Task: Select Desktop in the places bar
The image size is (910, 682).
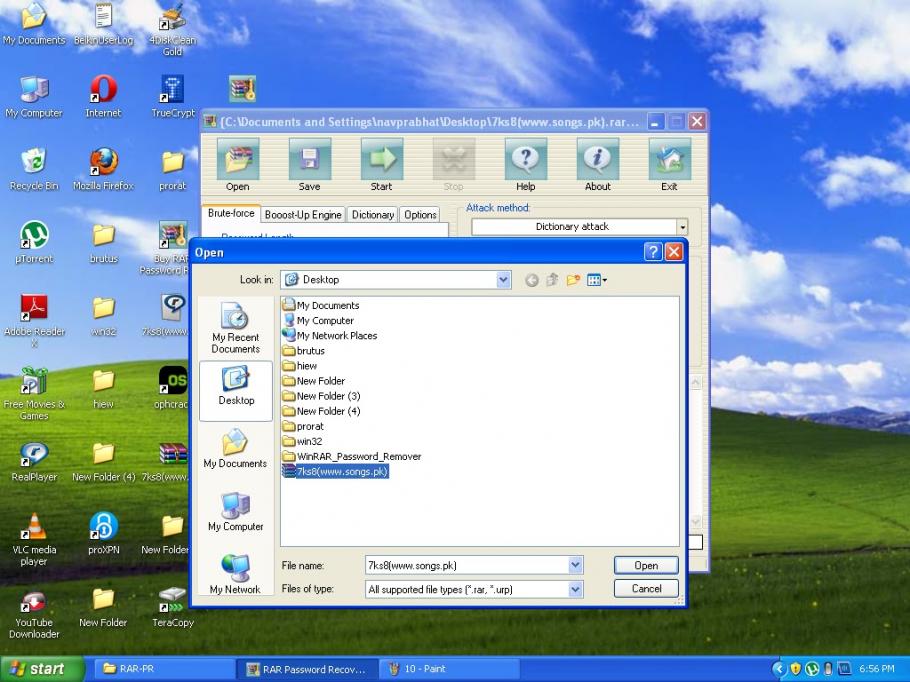Action: [236, 390]
